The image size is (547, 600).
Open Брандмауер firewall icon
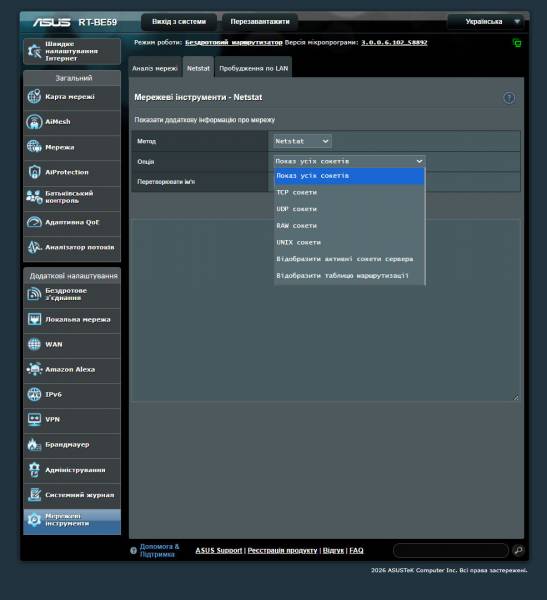pos(34,445)
